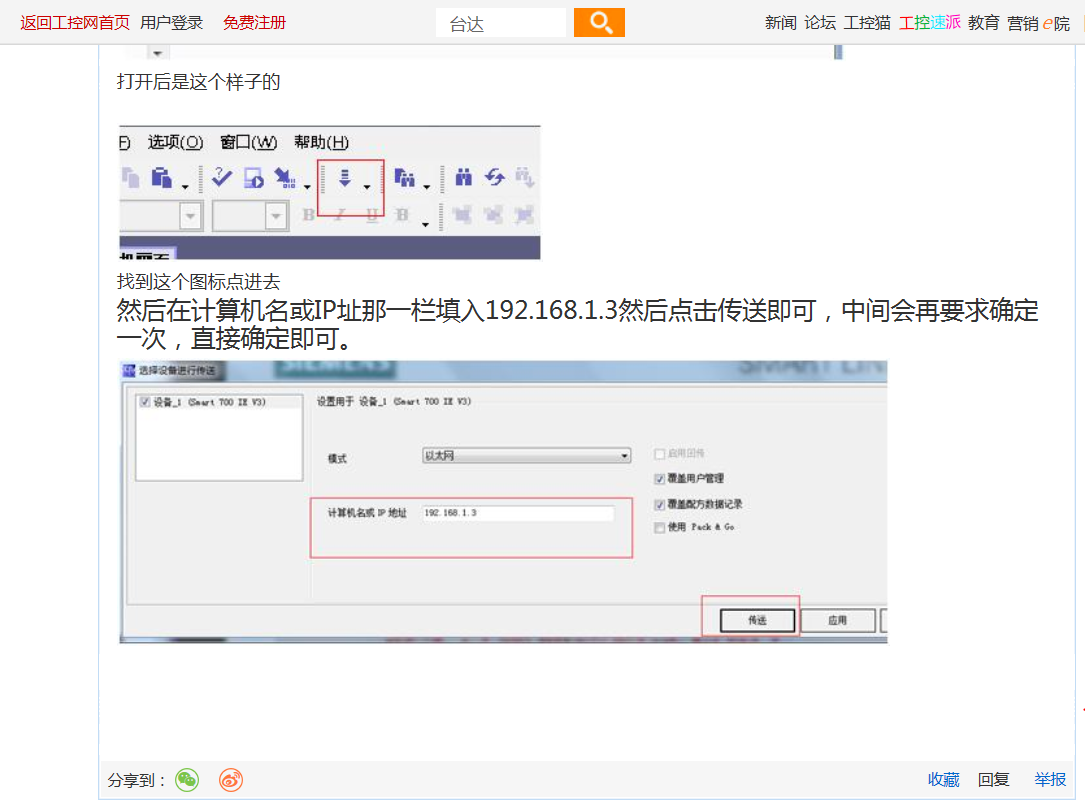Share the post via Weibo icon
This screenshot has height=802, width=1085.
click(x=231, y=780)
